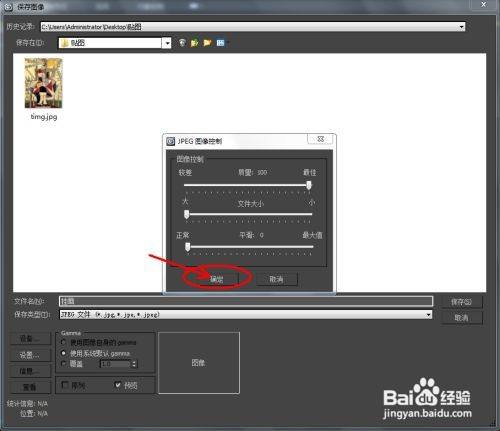
Task: Click the 取消 button in JPEG dialog
Action: [276, 279]
